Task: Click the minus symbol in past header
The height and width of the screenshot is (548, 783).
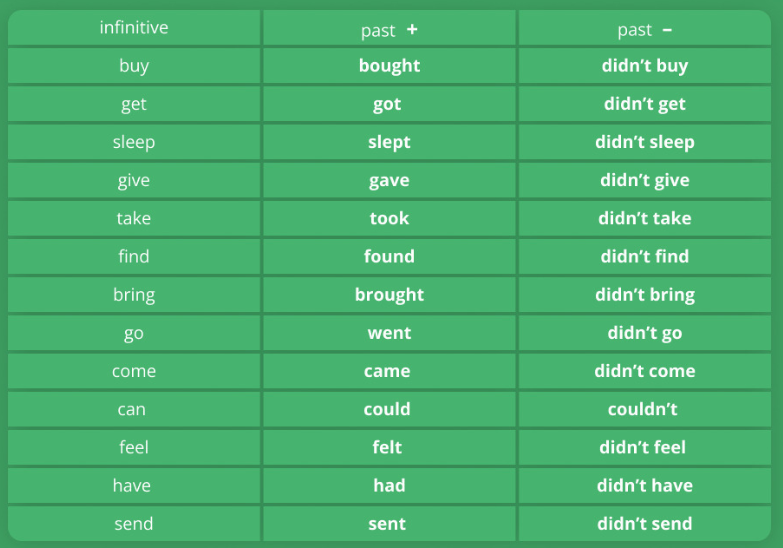Action: [667, 30]
